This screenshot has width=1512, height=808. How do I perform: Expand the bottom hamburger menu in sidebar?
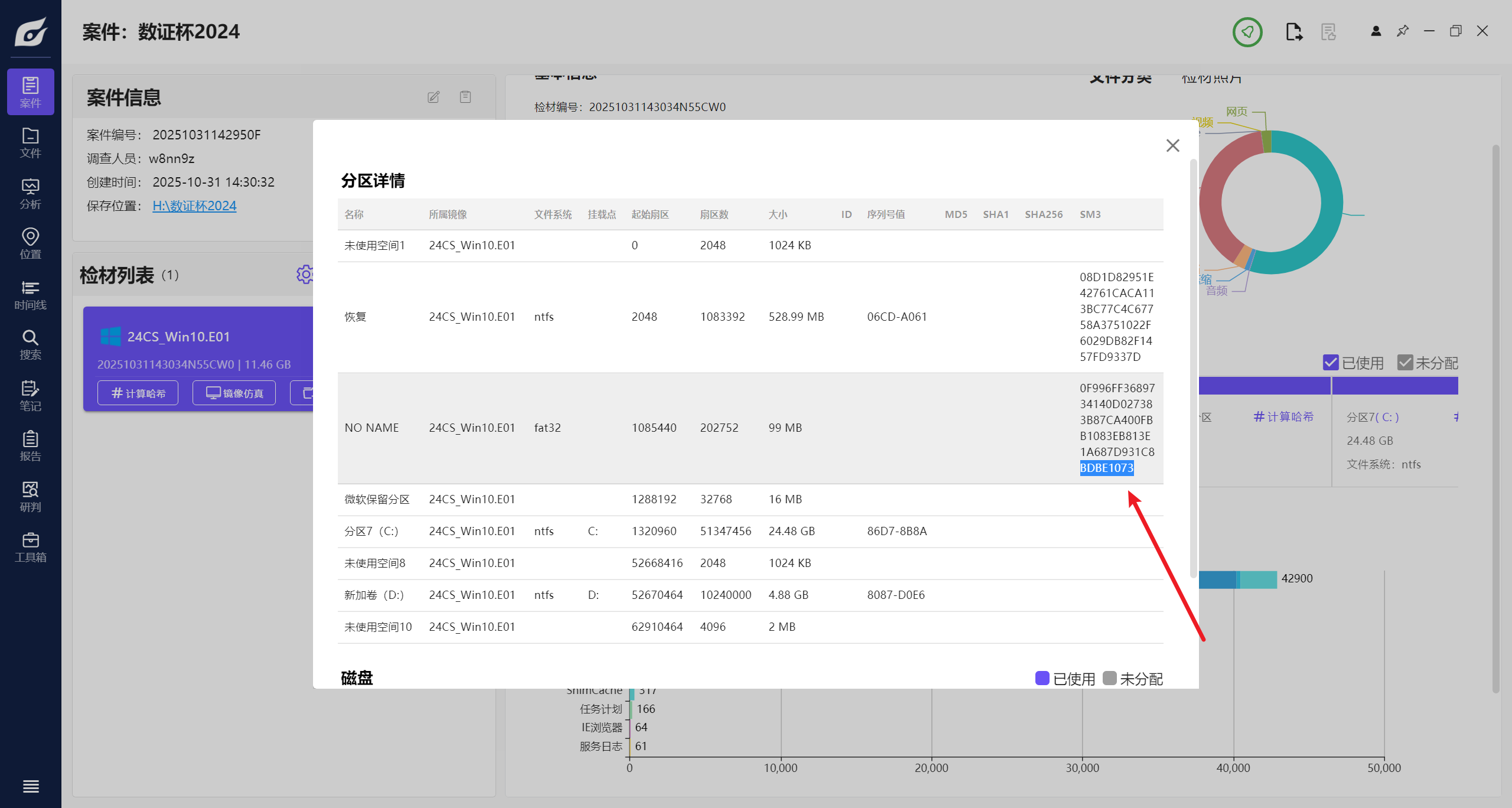coord(30,786)
